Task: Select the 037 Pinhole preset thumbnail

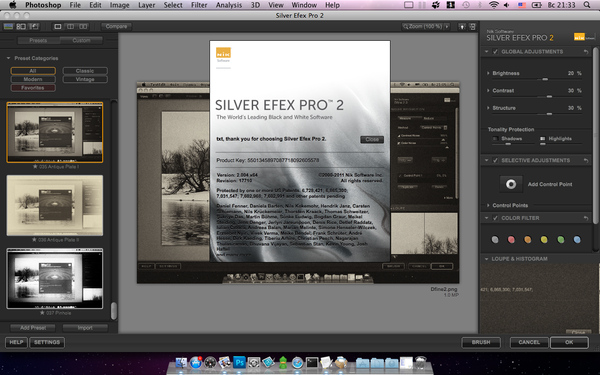Action: click(55, 279)
